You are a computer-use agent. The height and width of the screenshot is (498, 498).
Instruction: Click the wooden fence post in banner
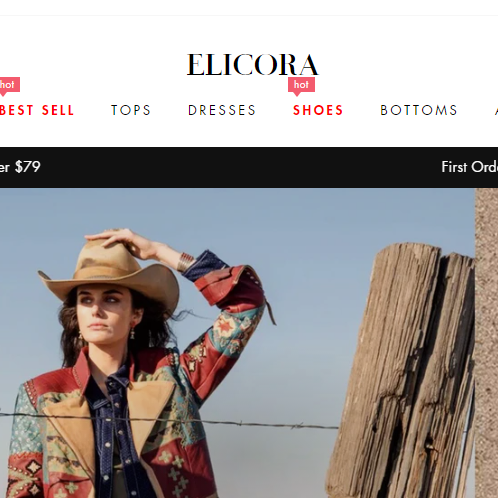tap(400, 370)
